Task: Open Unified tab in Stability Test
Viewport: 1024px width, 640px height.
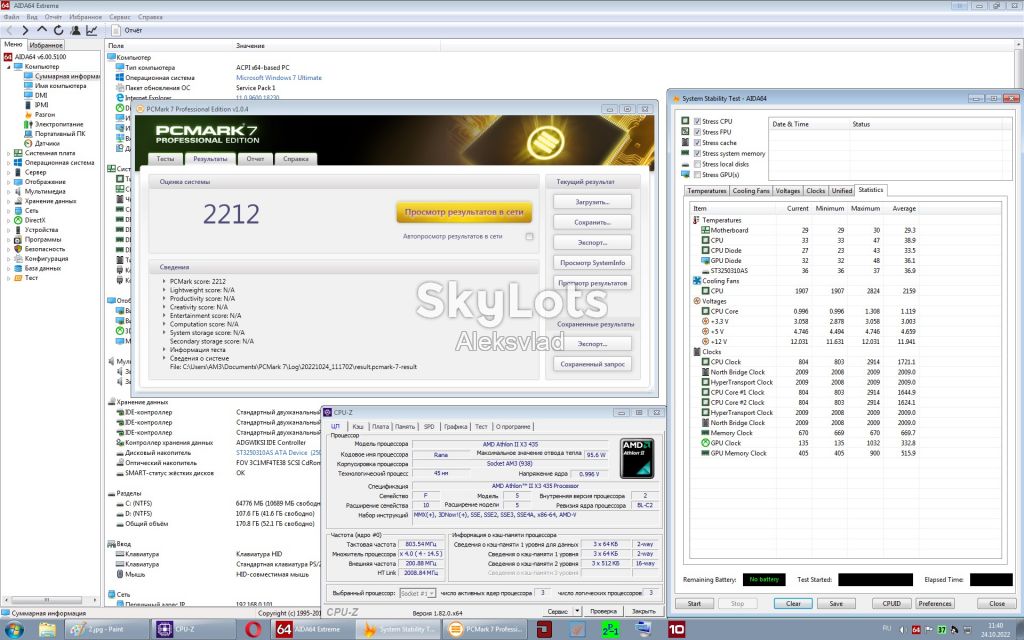Action: point(842,191)
